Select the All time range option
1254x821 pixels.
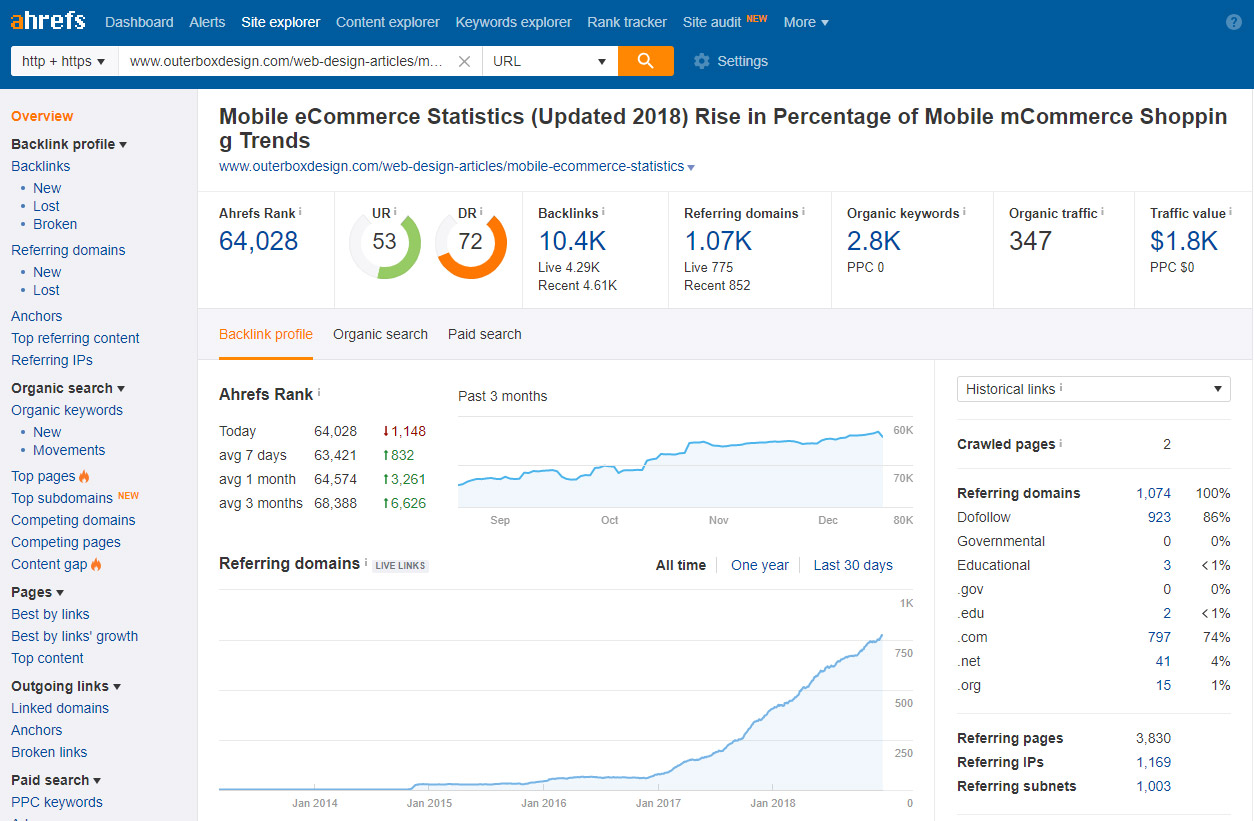click(x=681, y=565)
